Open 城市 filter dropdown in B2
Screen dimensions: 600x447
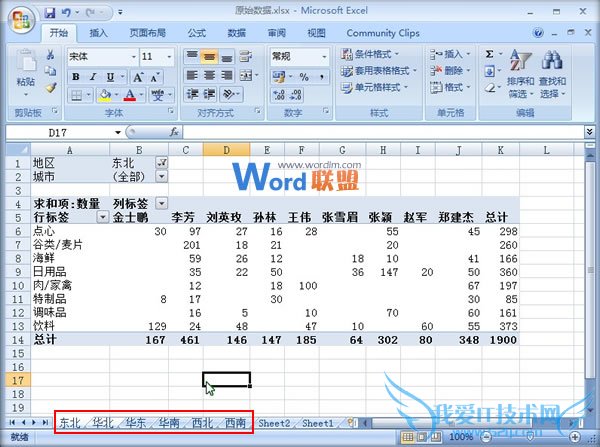coord(162,176)
